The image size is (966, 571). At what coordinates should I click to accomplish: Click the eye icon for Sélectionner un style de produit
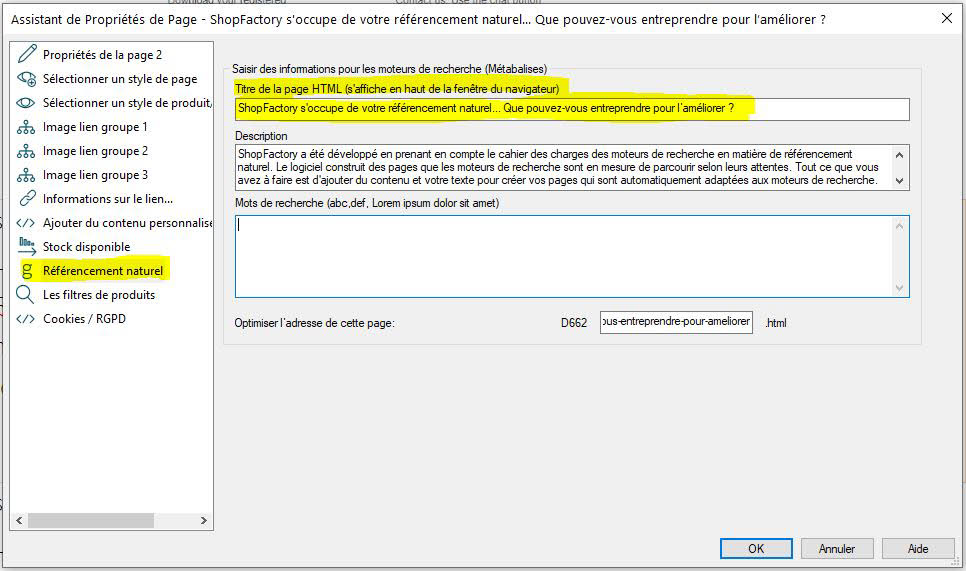coord(27,103)
